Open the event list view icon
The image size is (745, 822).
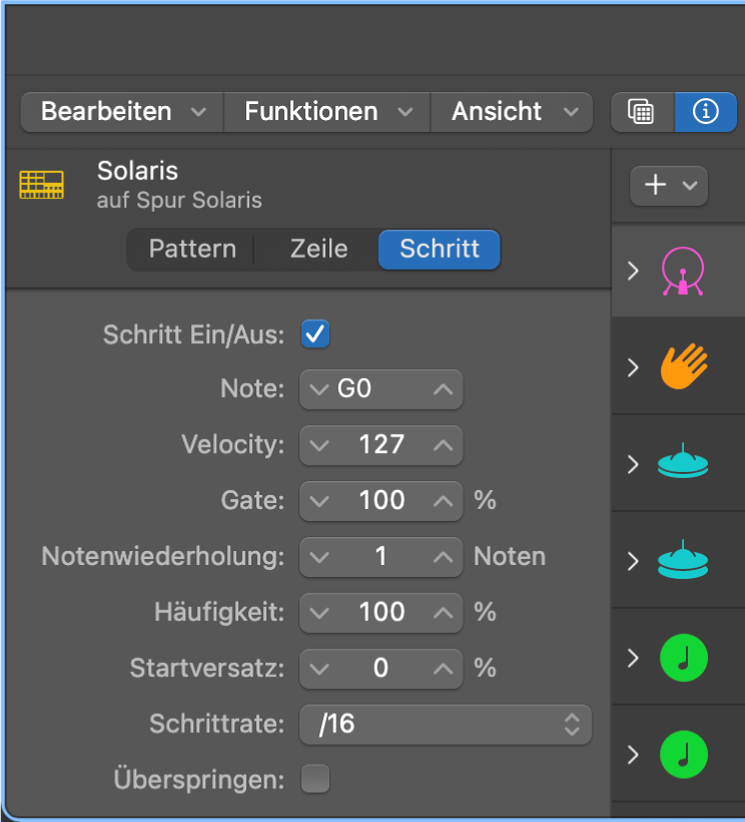click(641, 112)
